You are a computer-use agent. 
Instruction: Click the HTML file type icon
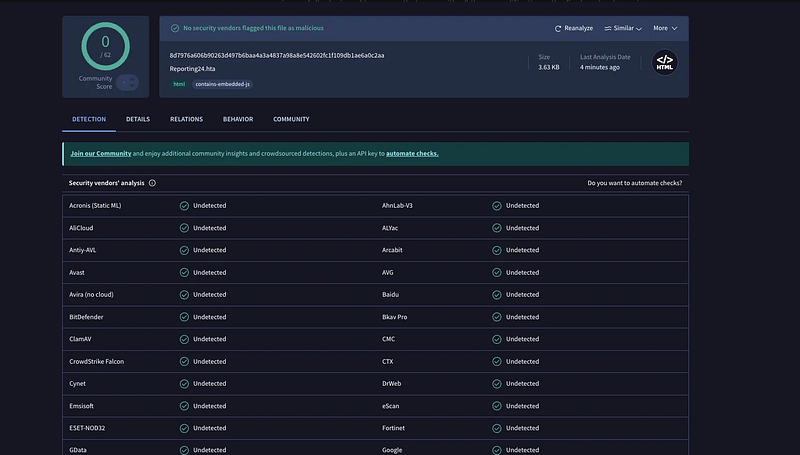664,62
